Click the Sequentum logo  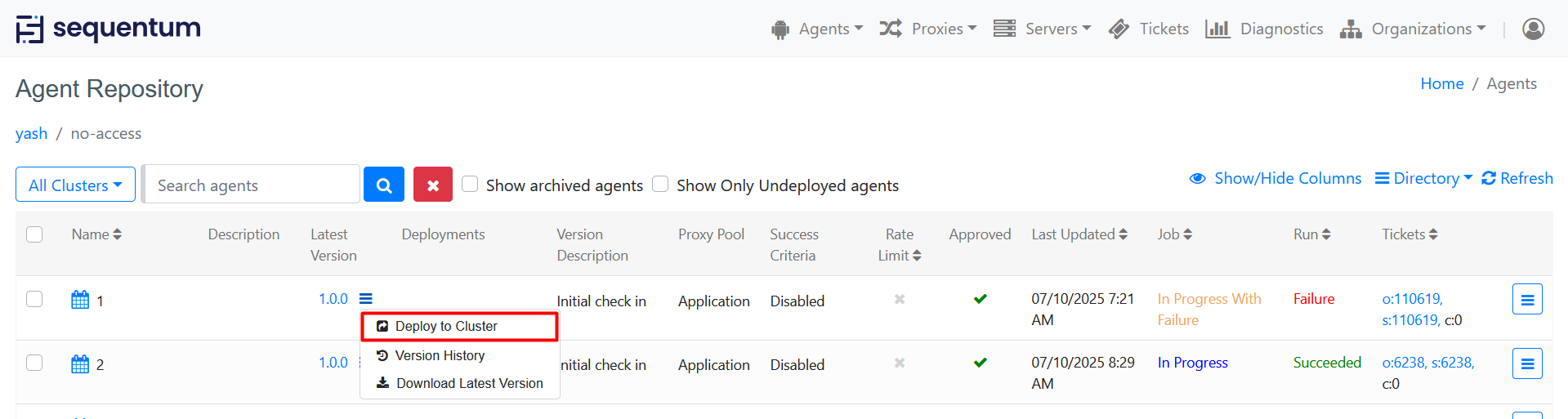pyautogui.click(x=109, y=29)
